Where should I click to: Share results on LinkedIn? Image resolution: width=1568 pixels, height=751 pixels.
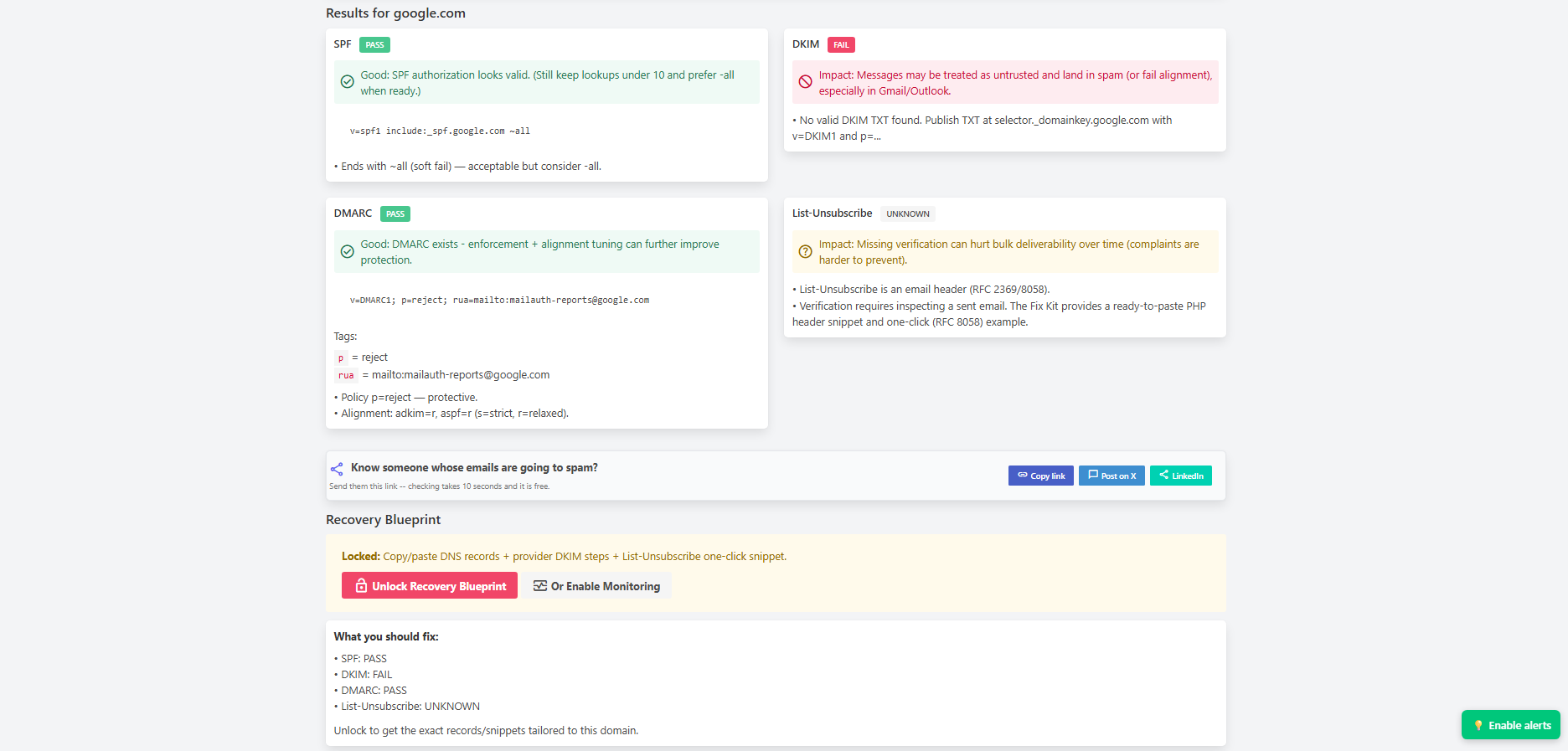pyautogui.click(x=1181, y=476)
